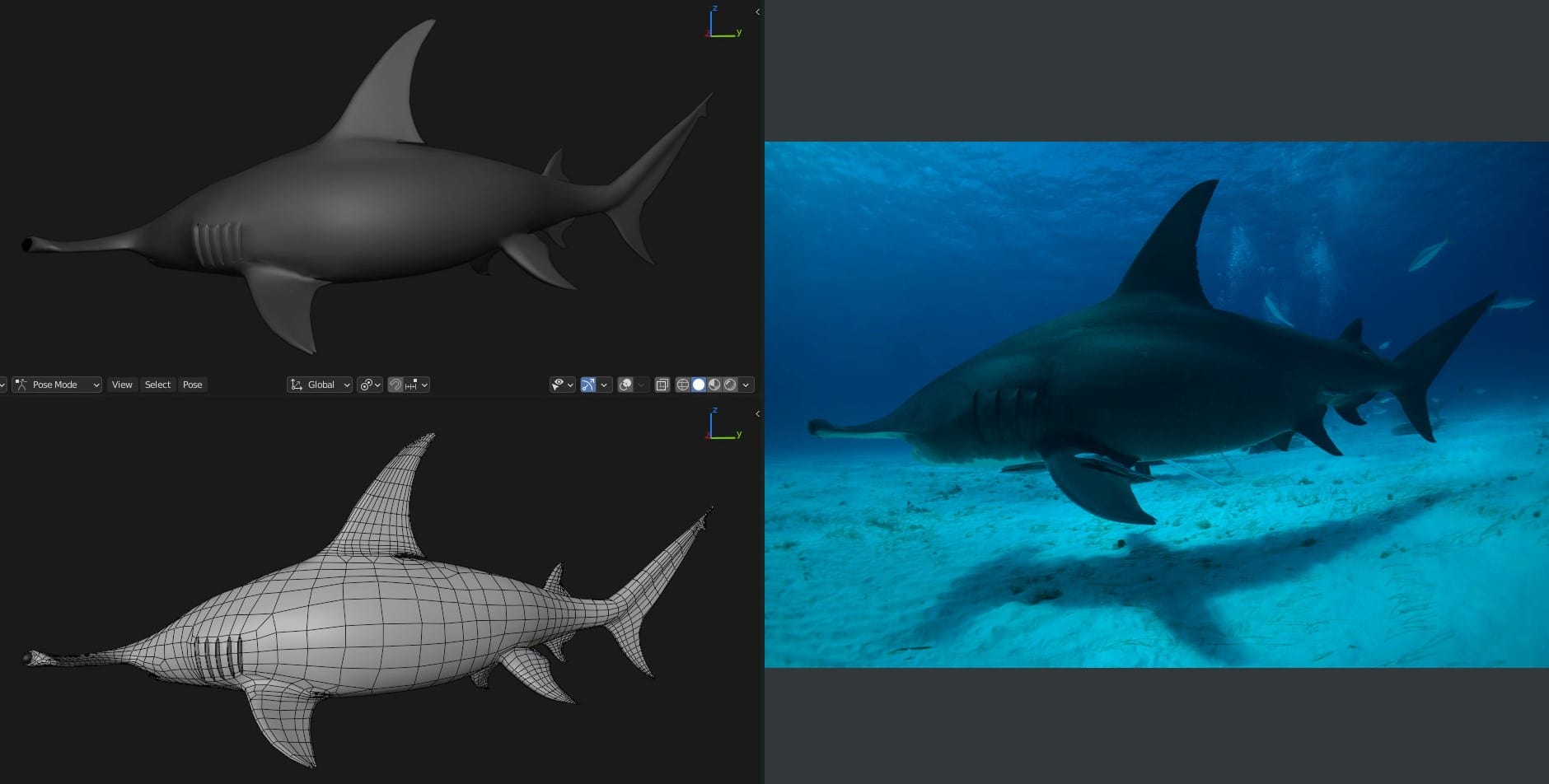The image size is (1549, 784).
Task: Open the snapping options dropdown
Action: click(416, 385)
